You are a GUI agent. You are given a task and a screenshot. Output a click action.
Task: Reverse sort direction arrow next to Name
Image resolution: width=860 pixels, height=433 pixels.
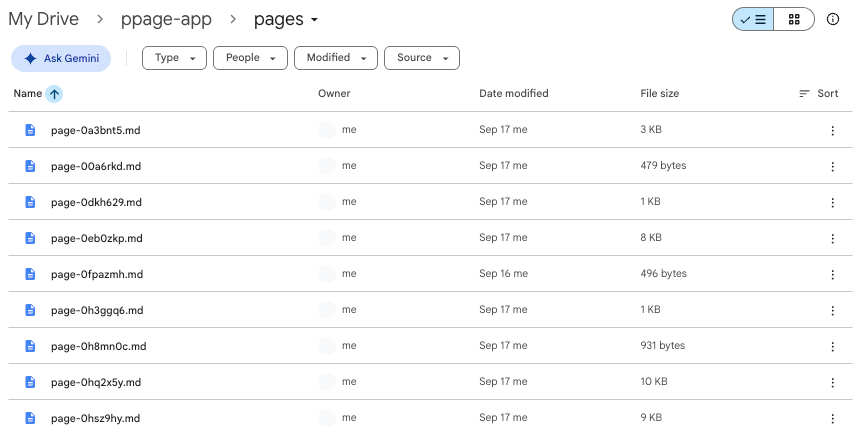point(54,94)
